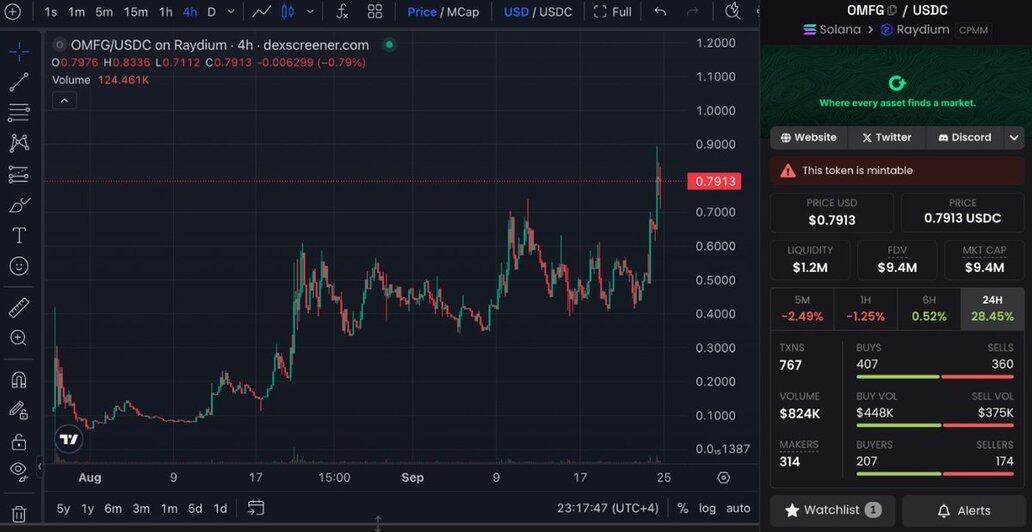Open the alert clock icon in toolbar
The width and height of the screenshot is (1032, 532).
point(733,12)
